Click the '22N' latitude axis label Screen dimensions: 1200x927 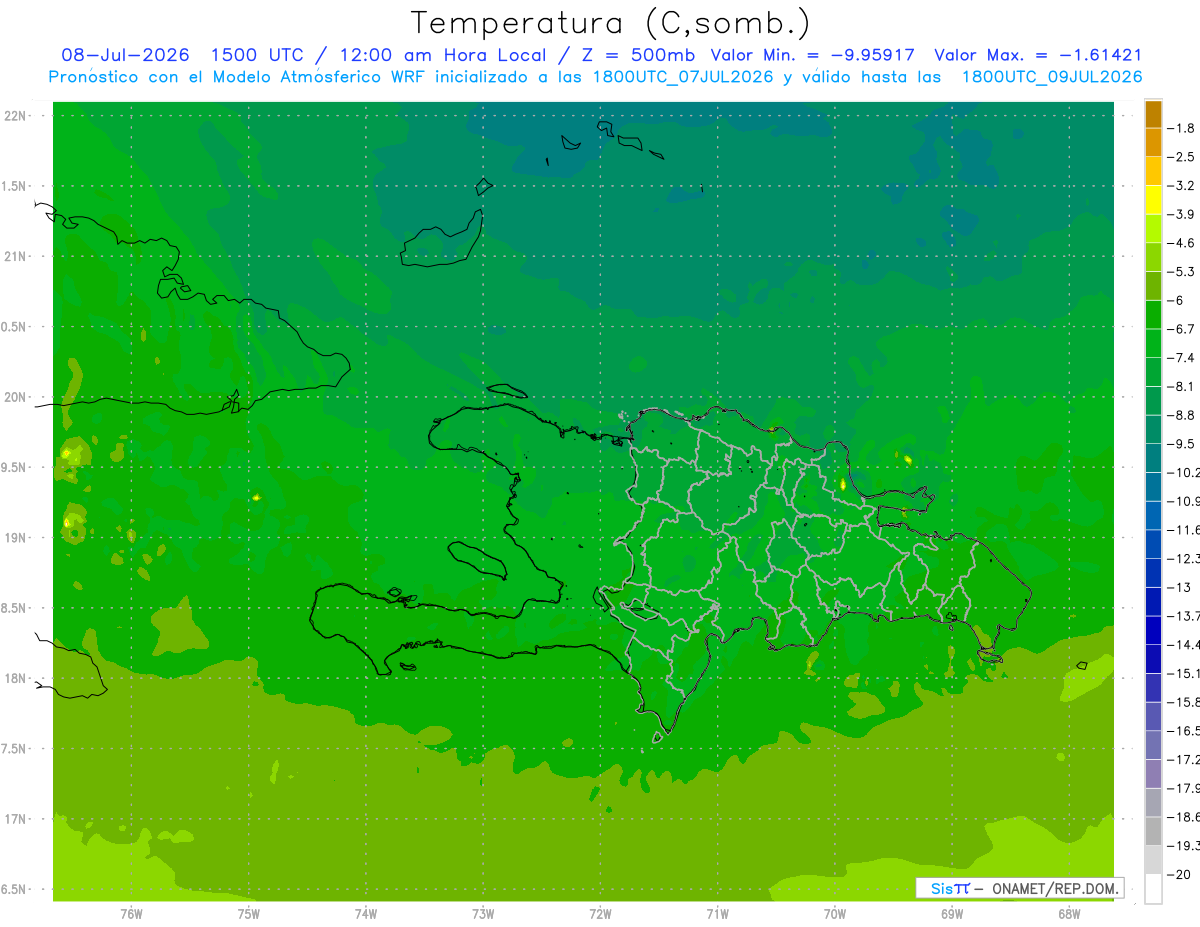coord(17,116)
